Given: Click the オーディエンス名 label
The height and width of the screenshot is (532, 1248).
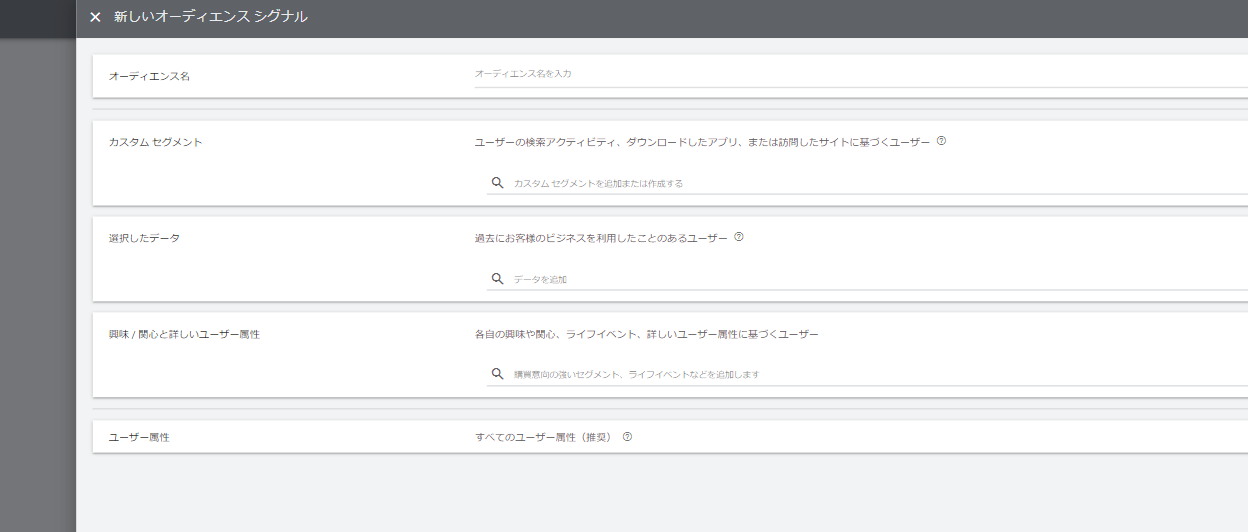Looking at the screenshot, I should pos(149,76).
